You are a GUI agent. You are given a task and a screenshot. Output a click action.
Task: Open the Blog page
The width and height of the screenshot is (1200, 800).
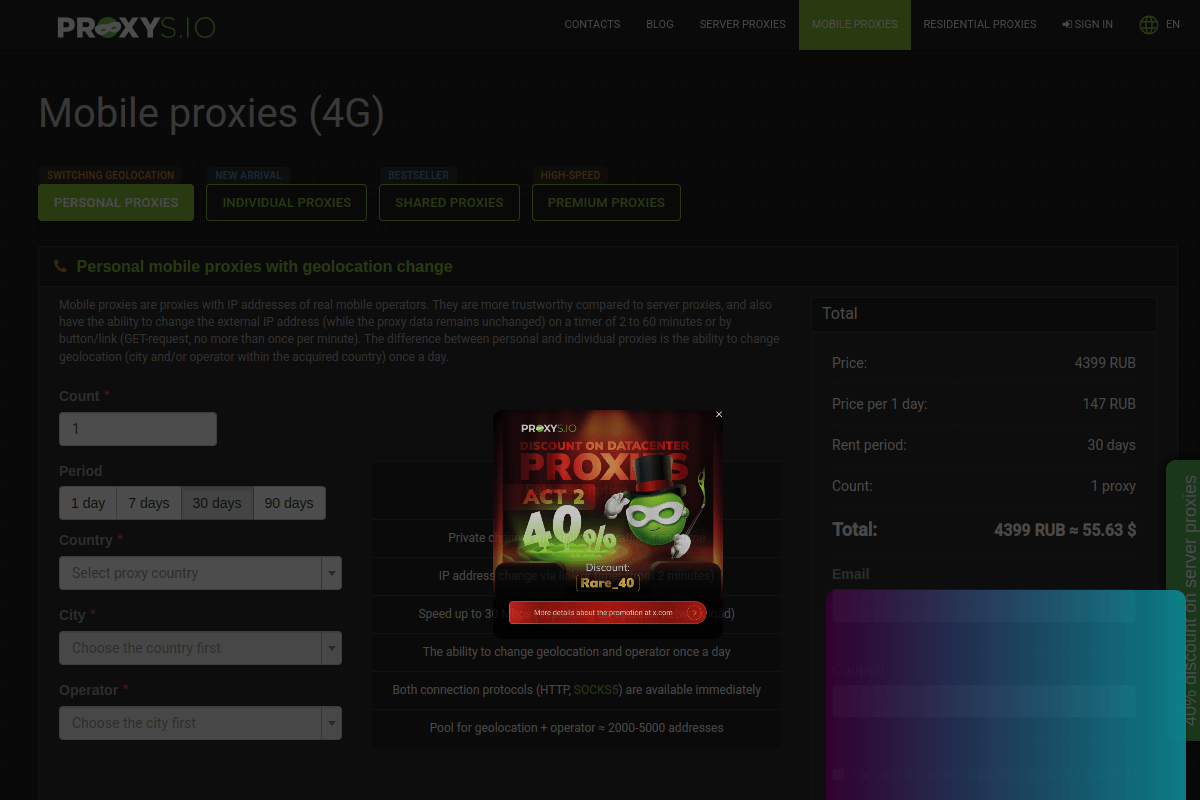click(660, 24)
